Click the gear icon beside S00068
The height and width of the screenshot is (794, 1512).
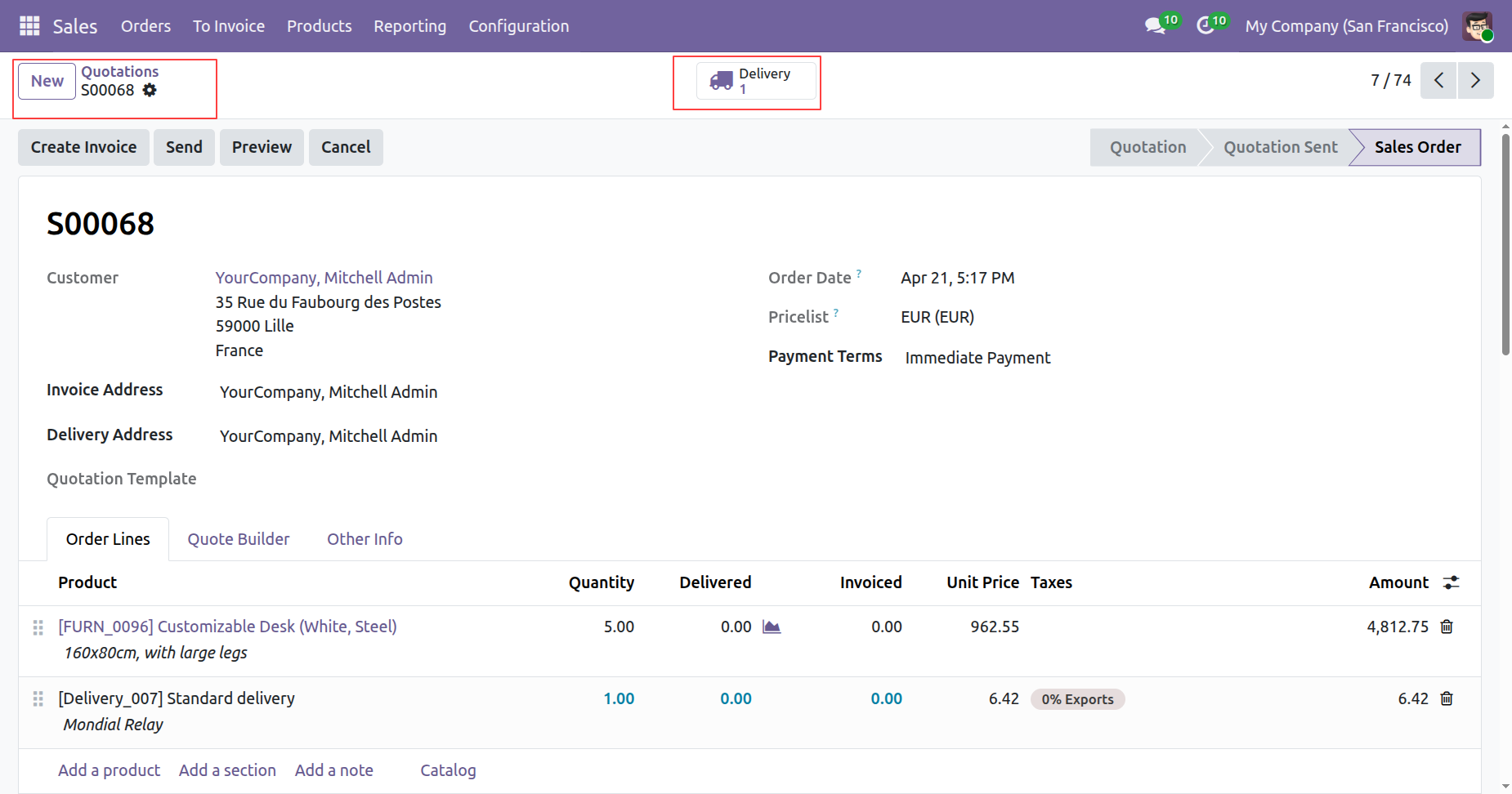[150, 90]
